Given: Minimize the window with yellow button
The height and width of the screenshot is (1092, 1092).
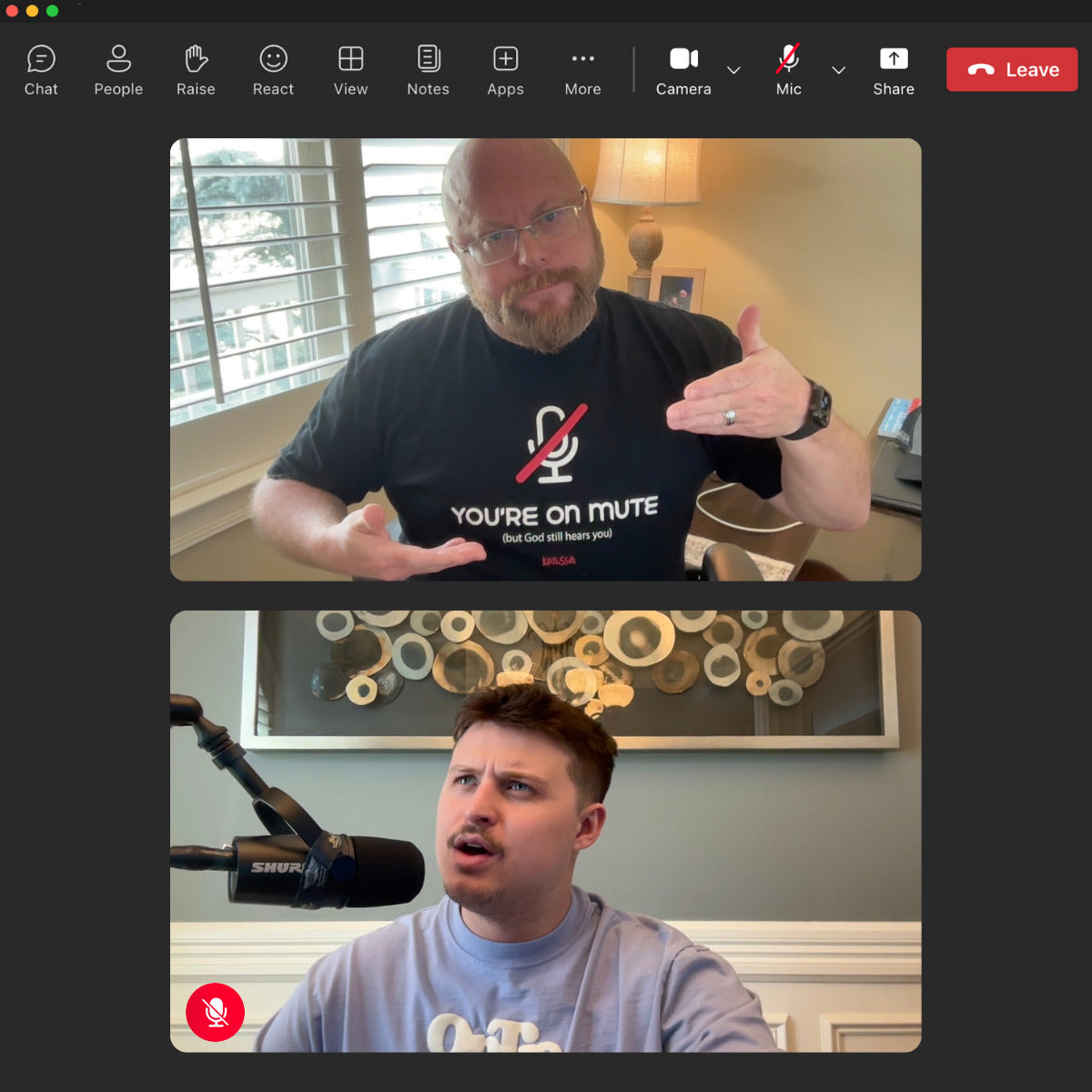Looking at the screenshot, I should pos(32,11).
